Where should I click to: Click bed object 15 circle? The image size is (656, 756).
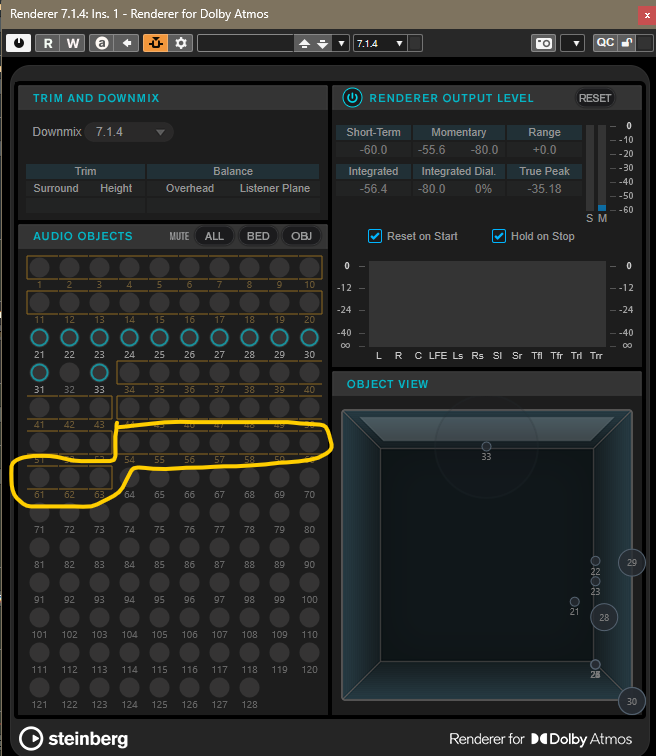tap(159, 303)
